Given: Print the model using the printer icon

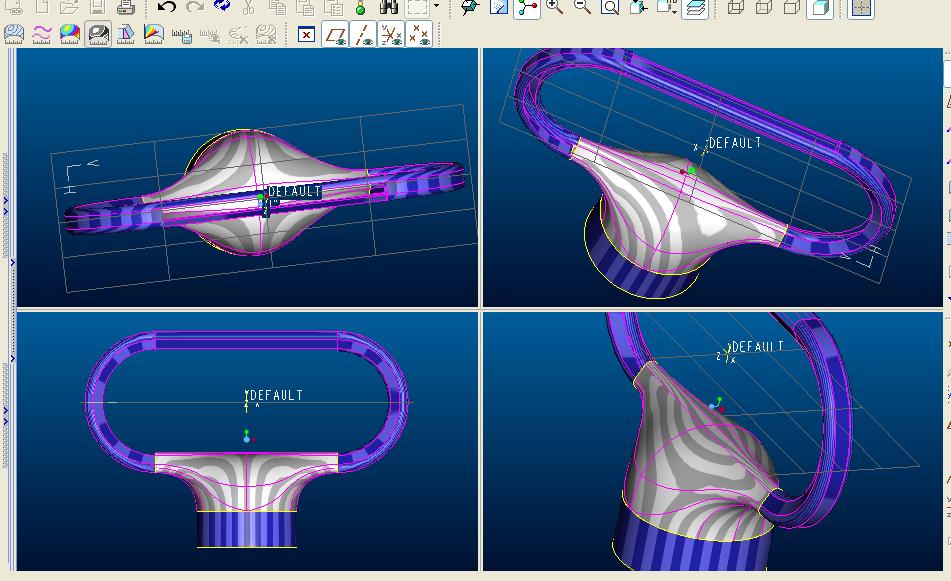Looking at the screenshot, I should [125, 7].
